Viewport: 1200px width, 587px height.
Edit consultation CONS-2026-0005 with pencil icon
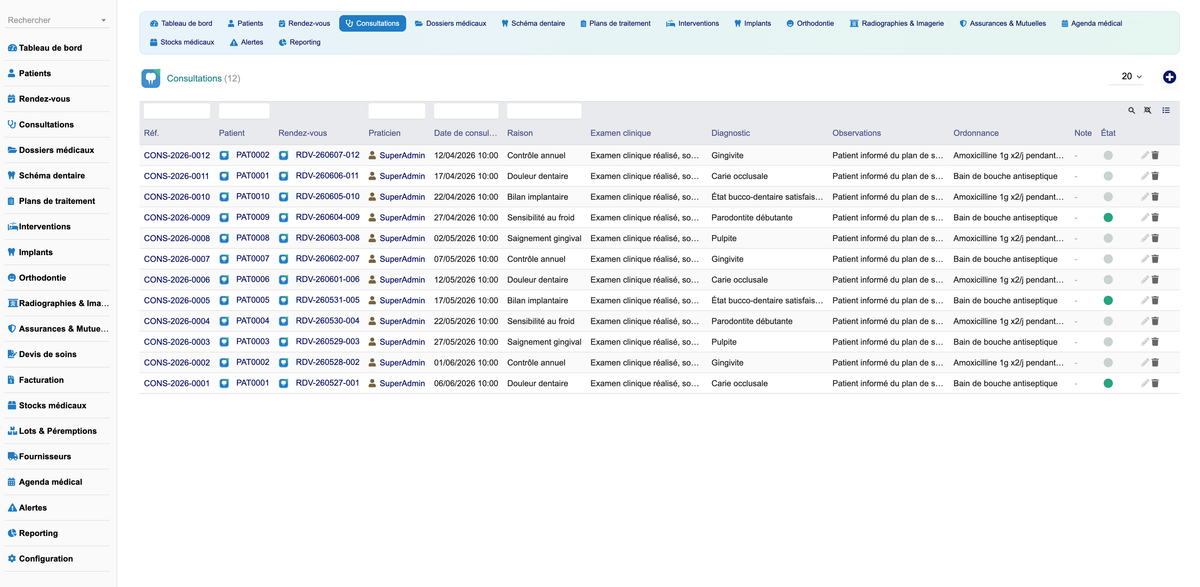[1145, 300]
